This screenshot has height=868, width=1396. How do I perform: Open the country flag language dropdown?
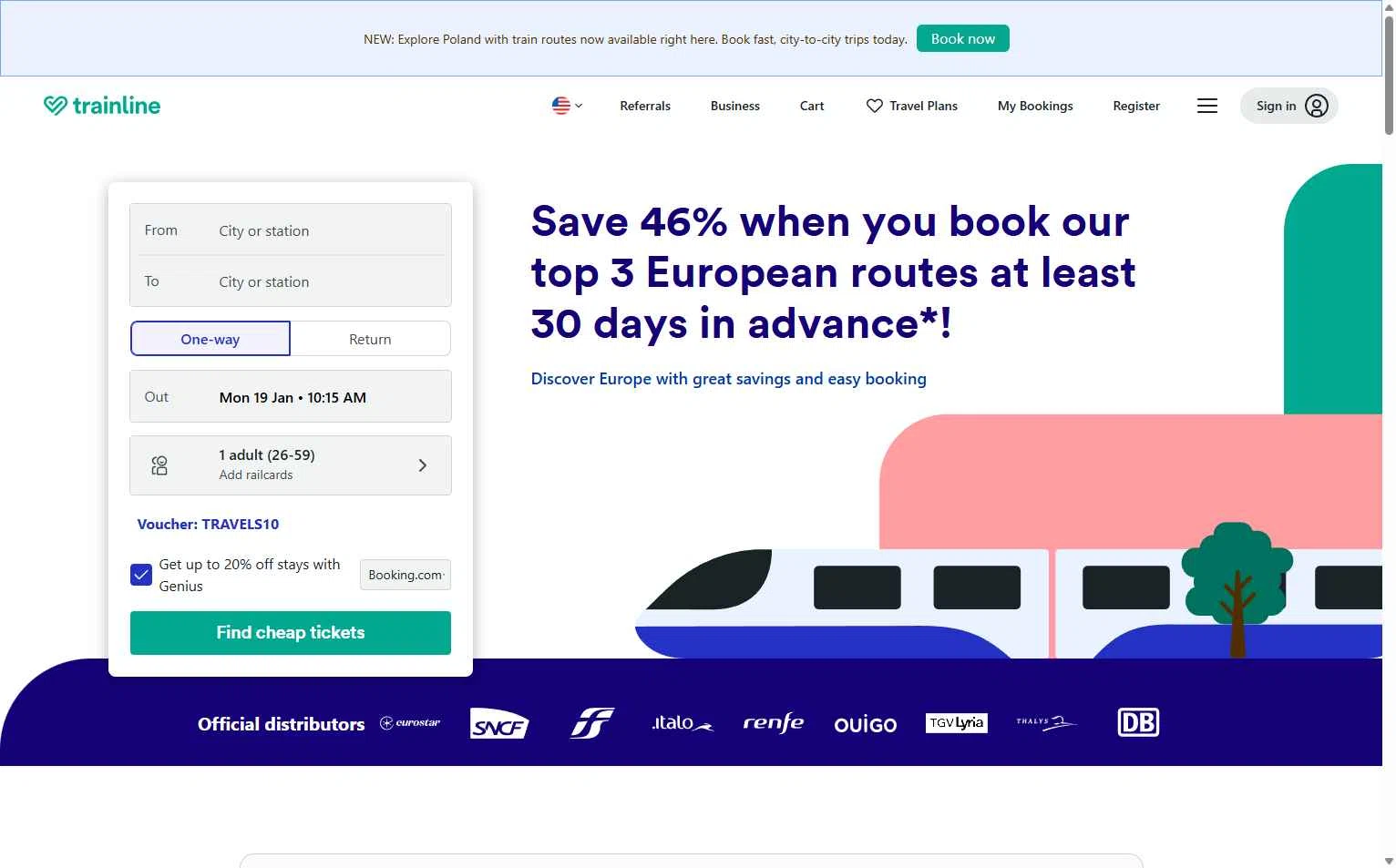point(567,106)
